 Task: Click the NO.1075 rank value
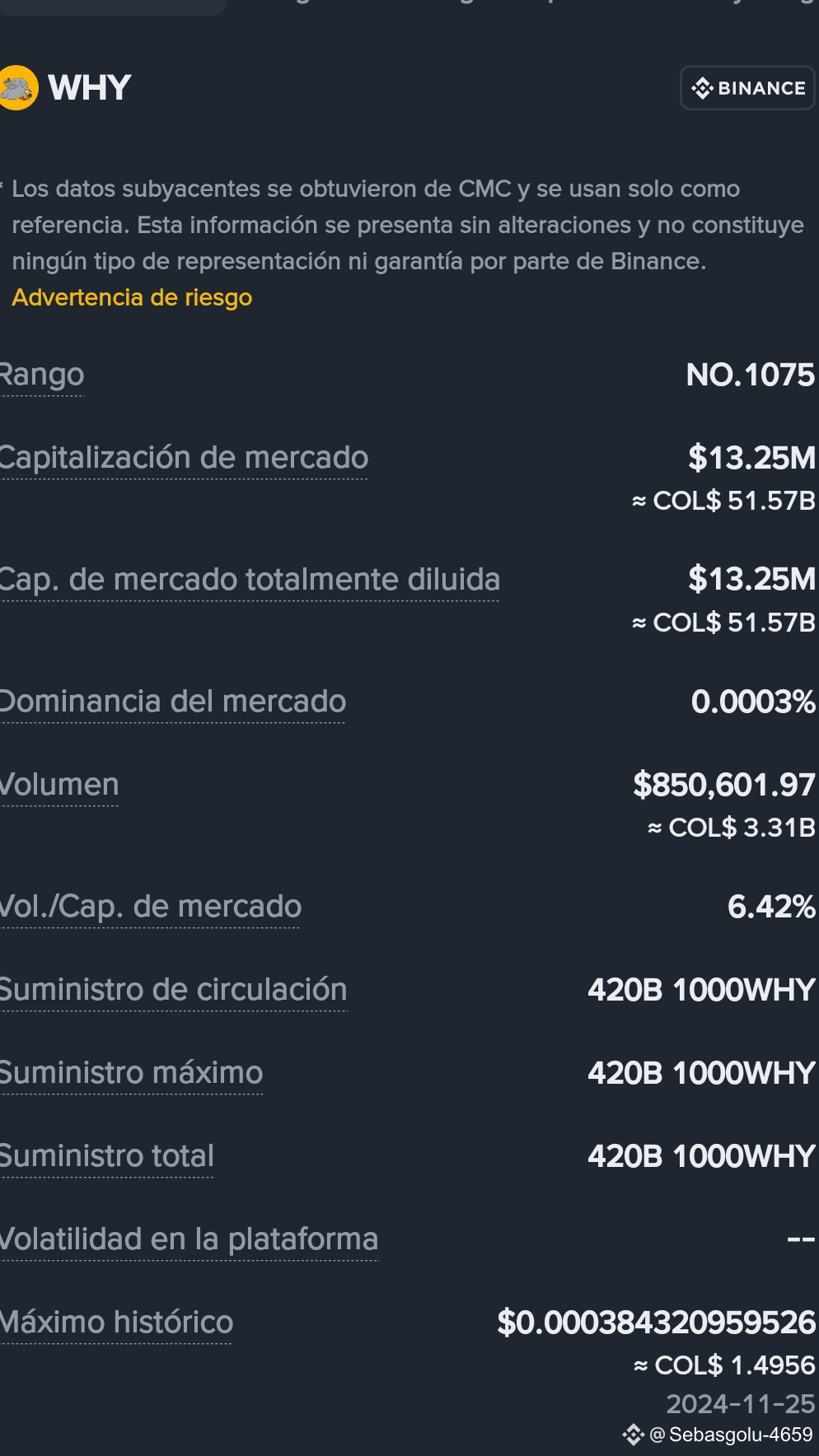tap(751, 376)
